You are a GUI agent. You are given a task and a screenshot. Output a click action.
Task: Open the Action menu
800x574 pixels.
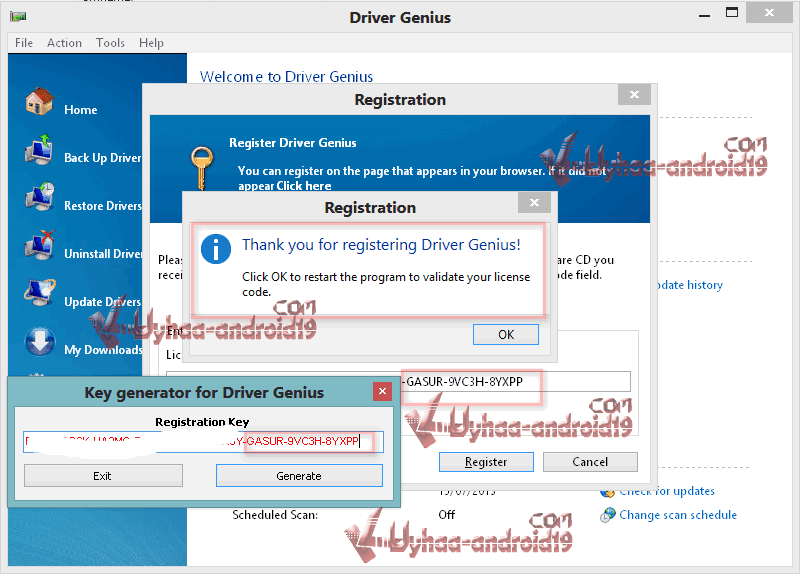click(x=64, y=43)
